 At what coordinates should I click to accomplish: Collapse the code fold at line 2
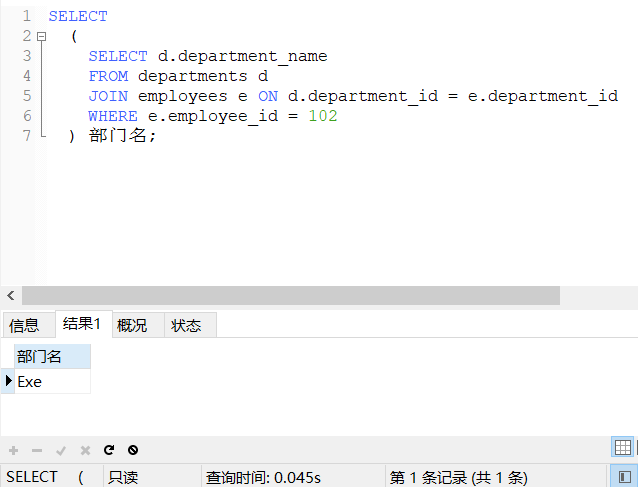pyautogui.click(x=41, y=36)
